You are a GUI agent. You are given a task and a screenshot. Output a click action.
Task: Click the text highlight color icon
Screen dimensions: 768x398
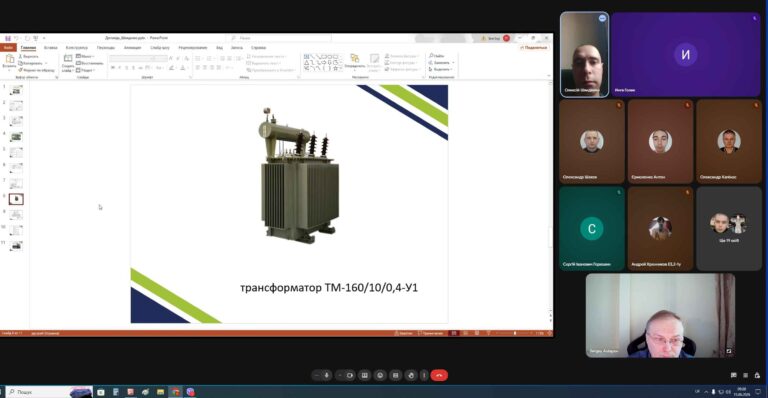point(171,68)
